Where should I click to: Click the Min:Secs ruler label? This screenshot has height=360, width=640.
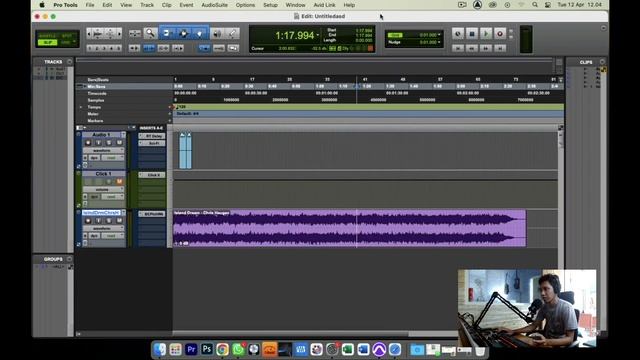(96, 87)
